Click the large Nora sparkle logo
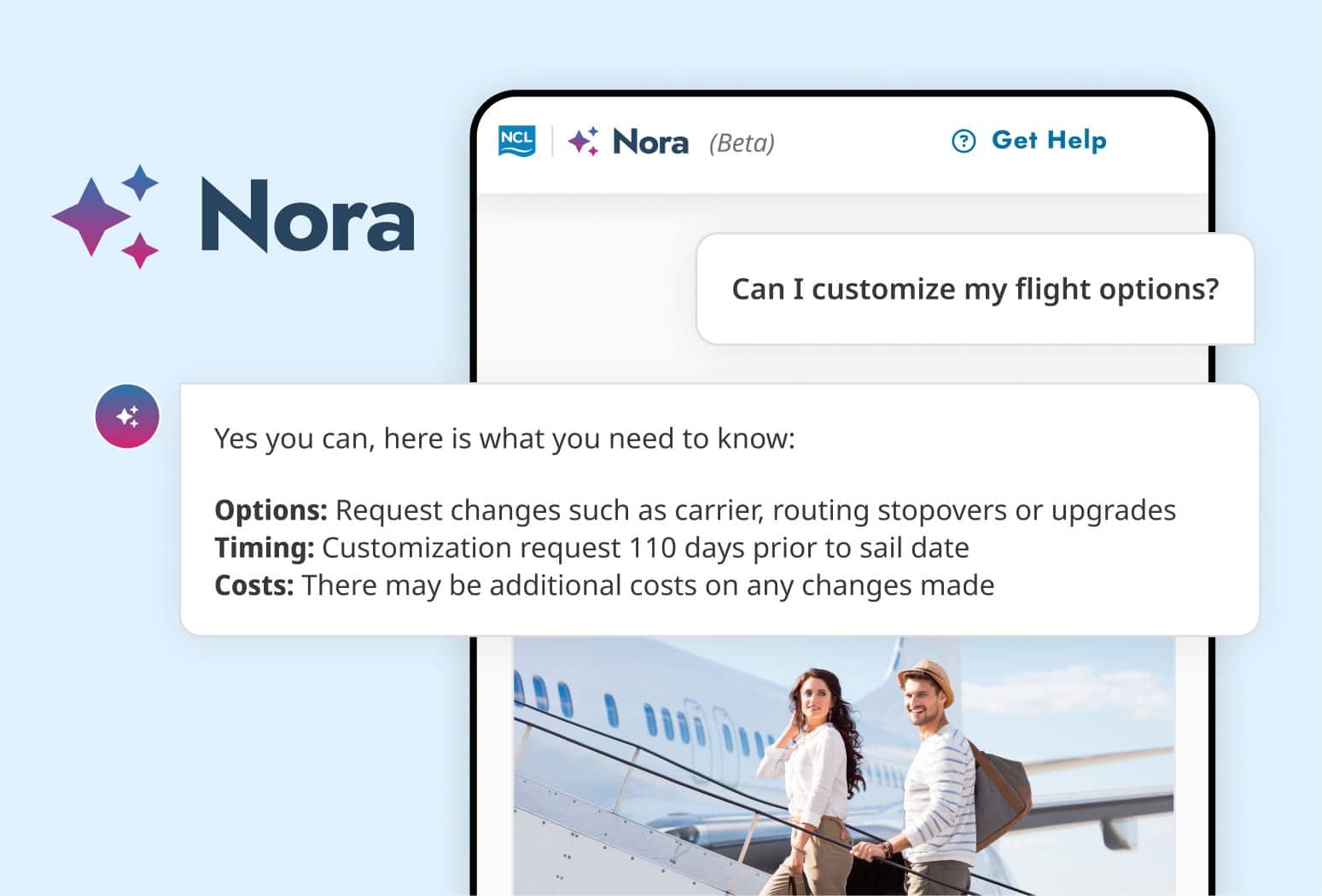1322x896 pixels. (x=107, y=217)
